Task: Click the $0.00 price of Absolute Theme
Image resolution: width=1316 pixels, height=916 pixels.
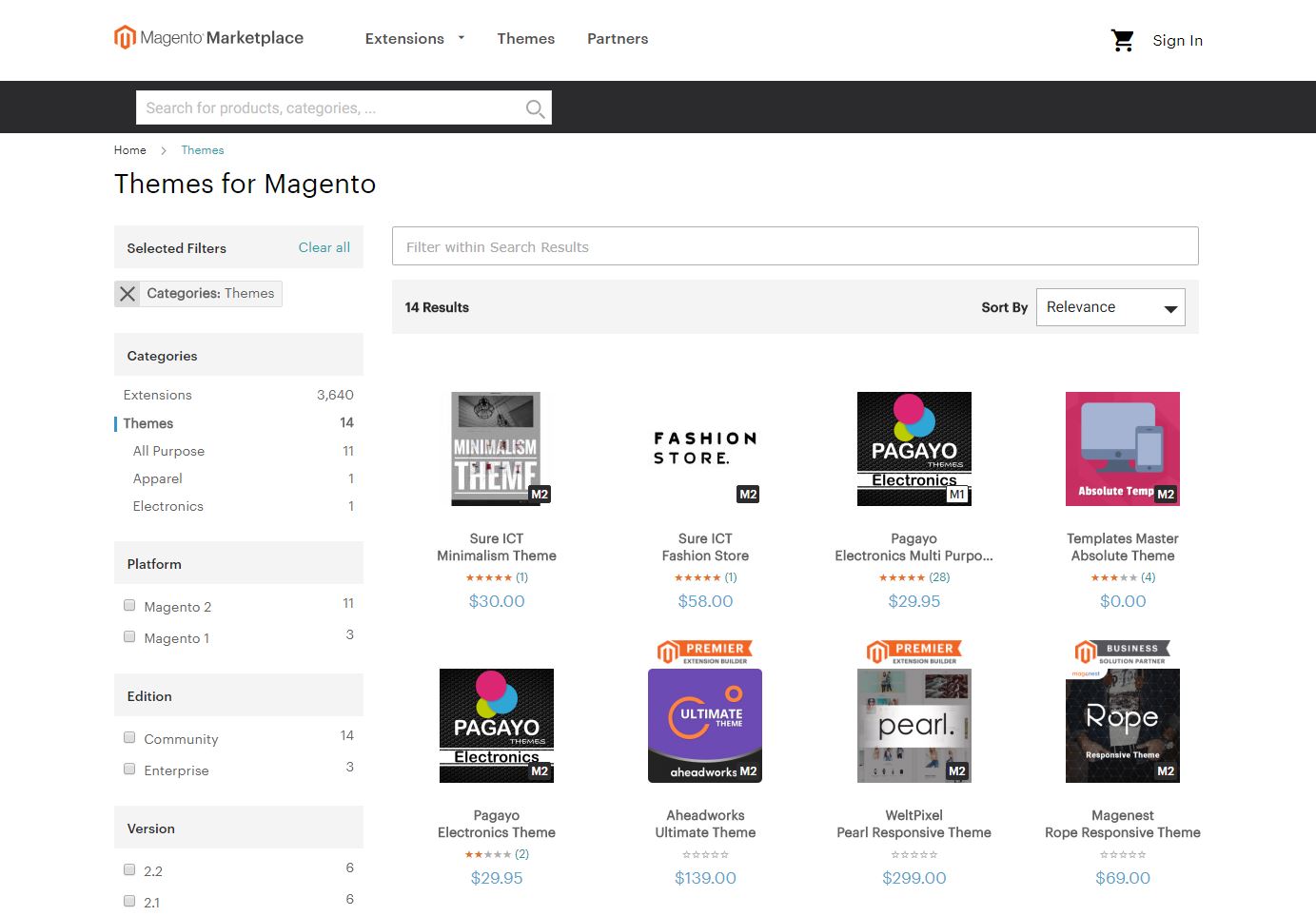Action: (x=1123, y=601)
